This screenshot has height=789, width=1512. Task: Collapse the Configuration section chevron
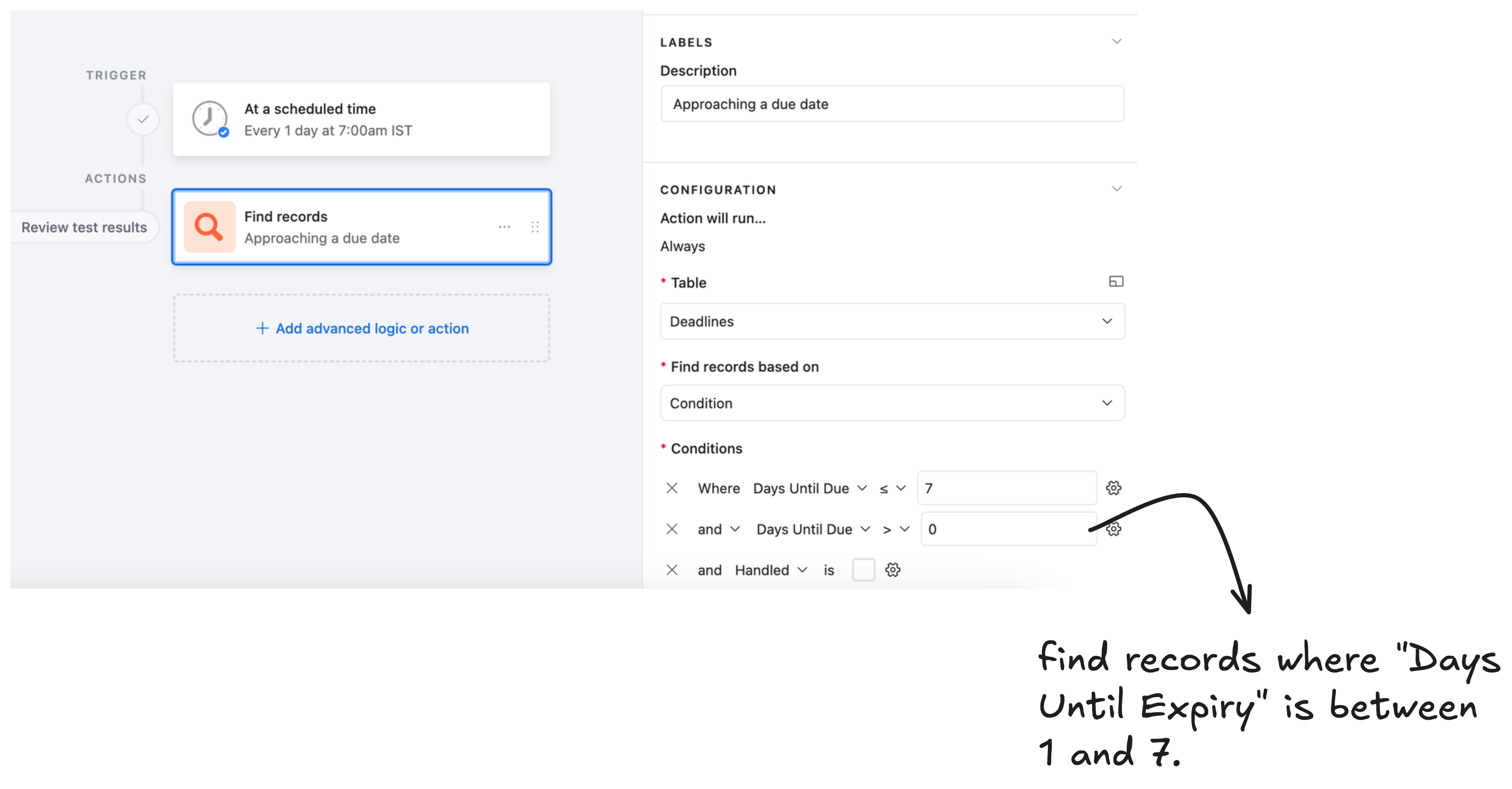pyautogui.click(x=1116, y=189)
